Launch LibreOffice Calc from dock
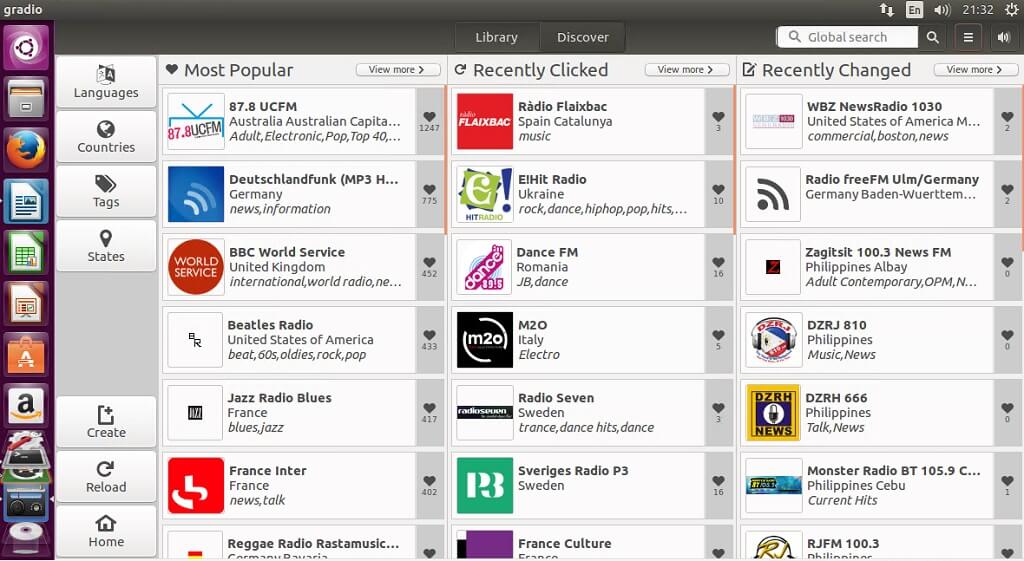 pos(26,251)
